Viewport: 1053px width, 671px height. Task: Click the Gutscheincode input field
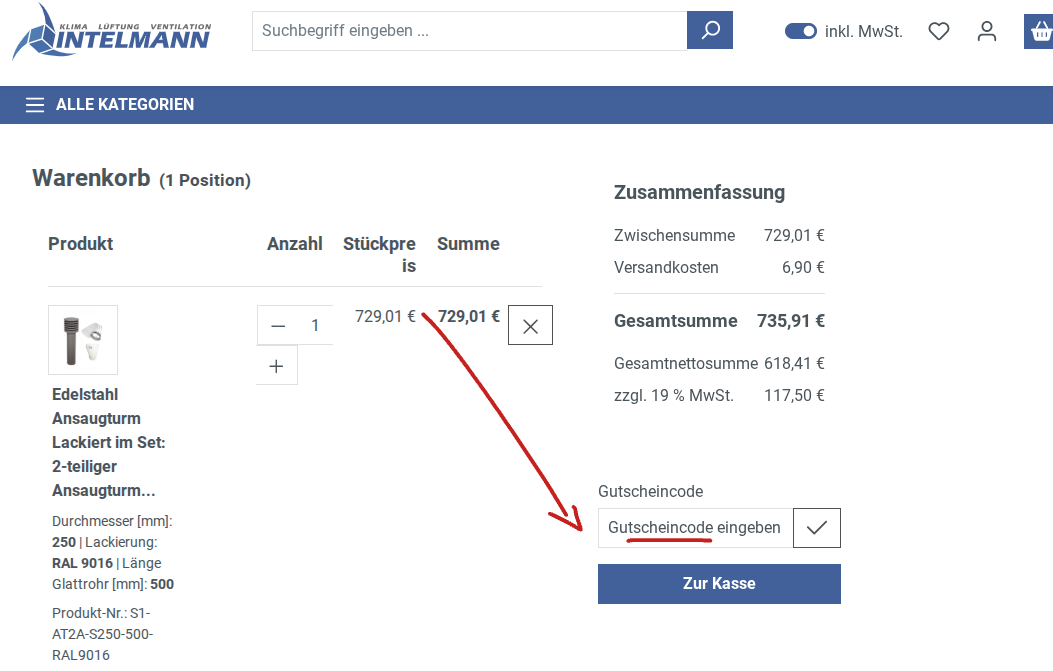pyautogui.click(x=695, y=528)
